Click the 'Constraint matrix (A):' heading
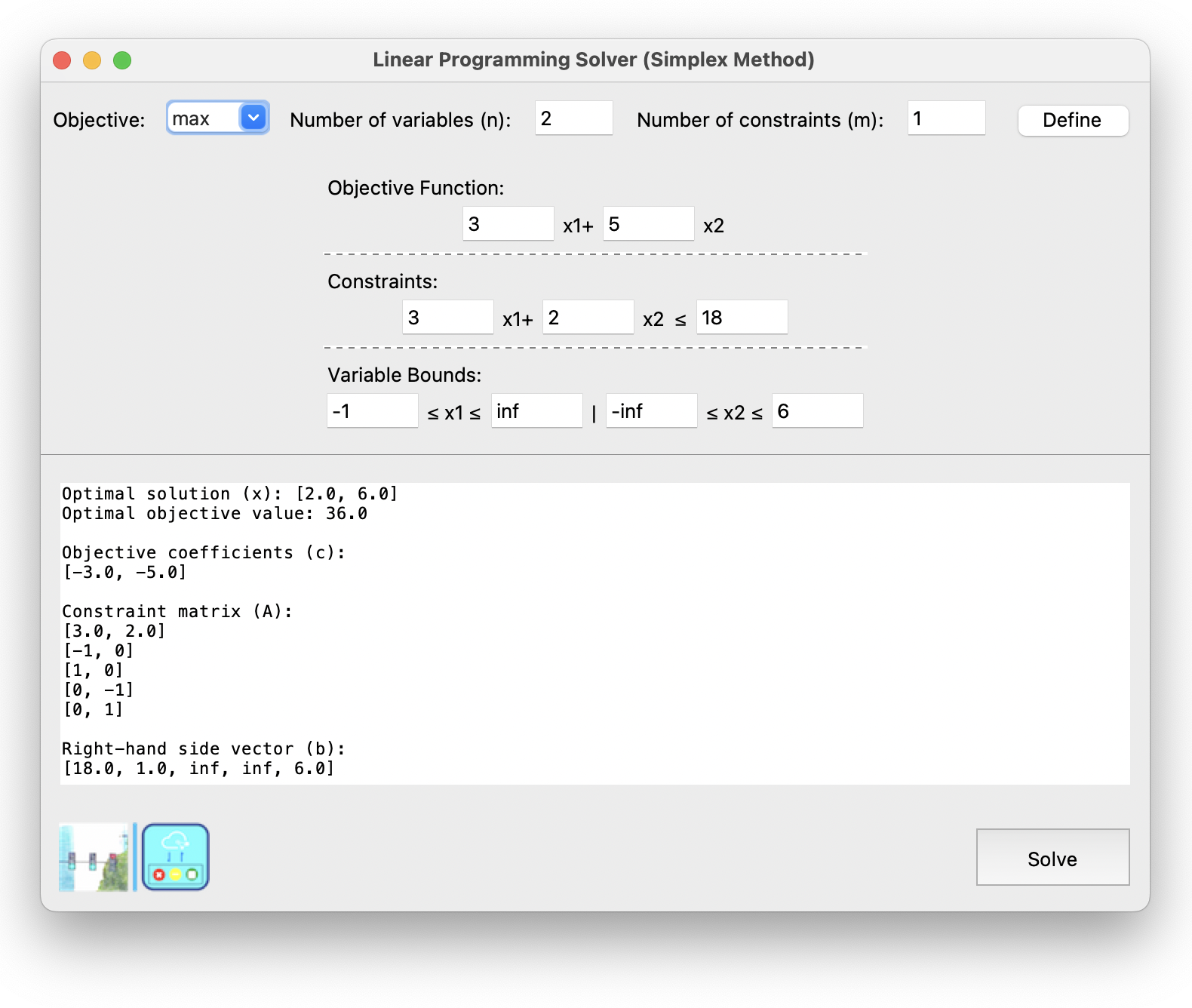Image resolution: width=1192 pixels, height=1008 pixels. (177, 612)
